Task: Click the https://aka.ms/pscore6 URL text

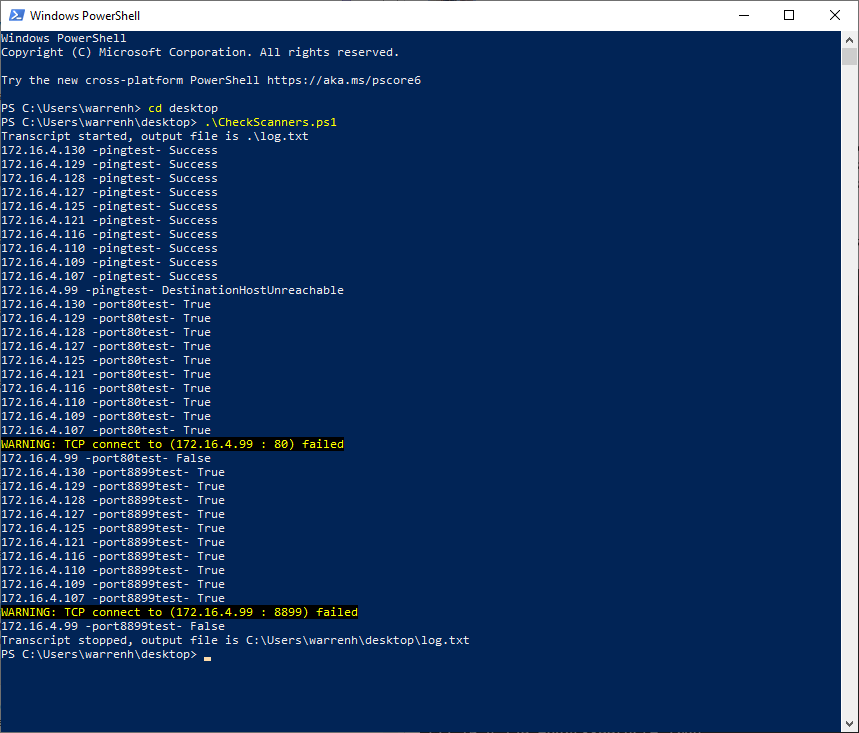Action: pyautogui.click(x=344, y=81)
